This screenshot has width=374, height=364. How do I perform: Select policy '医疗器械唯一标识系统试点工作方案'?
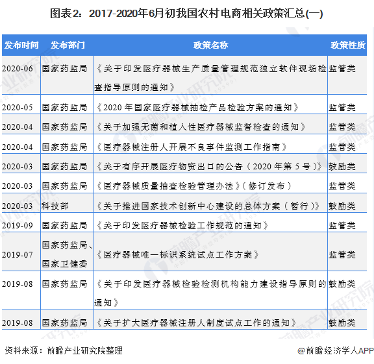[x=177, y=255]
